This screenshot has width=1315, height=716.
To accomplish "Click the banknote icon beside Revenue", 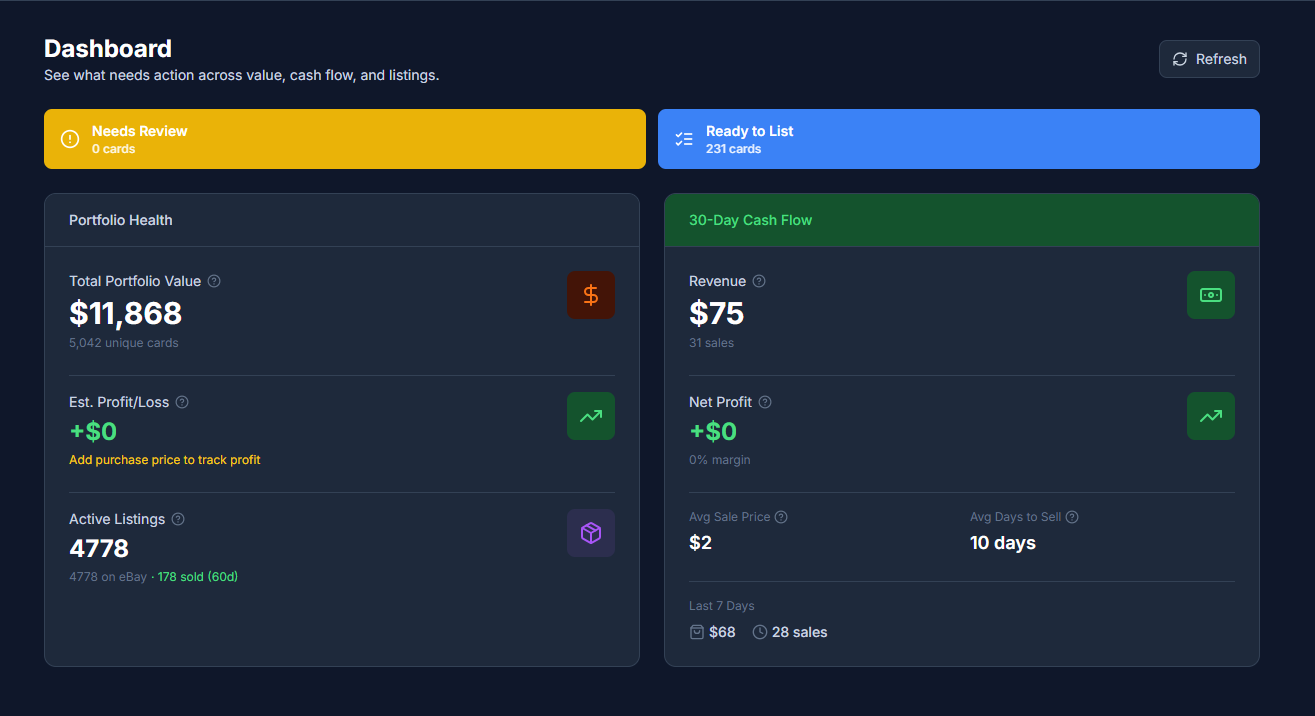I will (1211, 295).
